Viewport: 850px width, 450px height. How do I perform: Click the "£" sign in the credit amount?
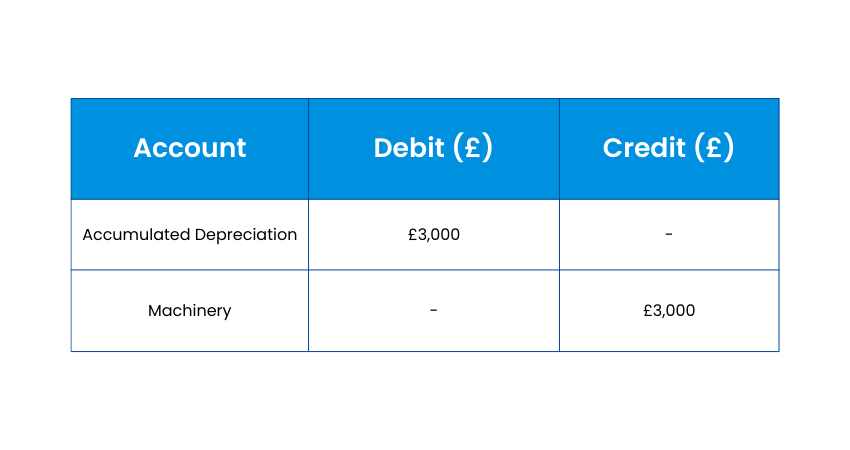pos(647,311)
